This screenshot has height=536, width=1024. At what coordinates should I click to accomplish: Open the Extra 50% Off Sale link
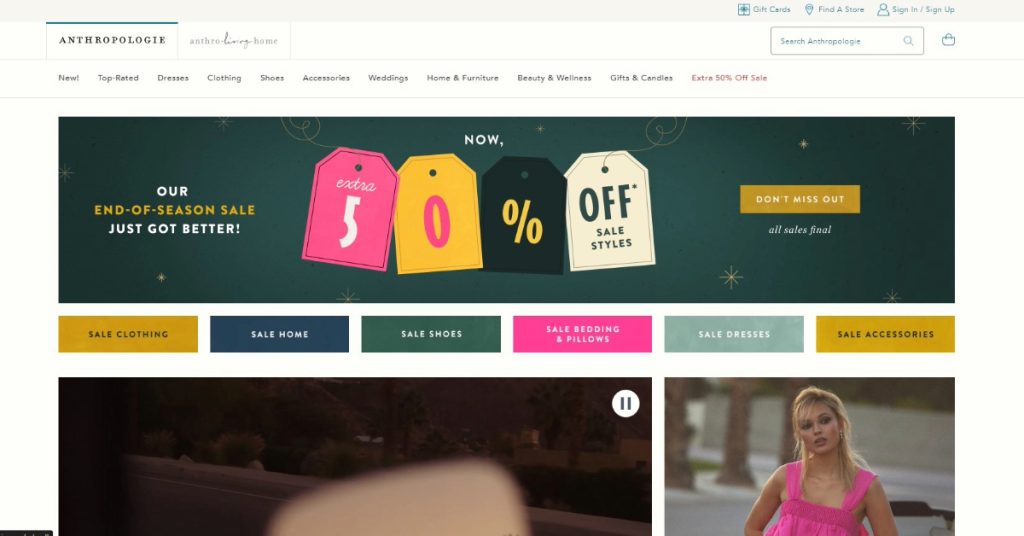(x=729, y=78)
